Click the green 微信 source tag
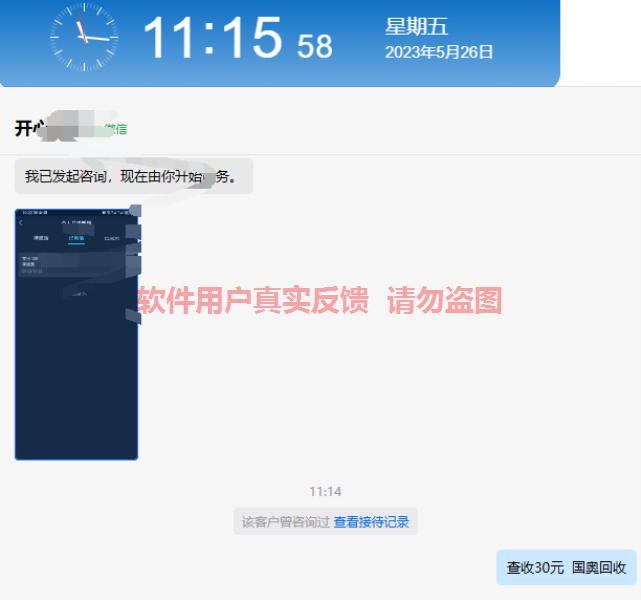641x600 pixels. [115, 129]
